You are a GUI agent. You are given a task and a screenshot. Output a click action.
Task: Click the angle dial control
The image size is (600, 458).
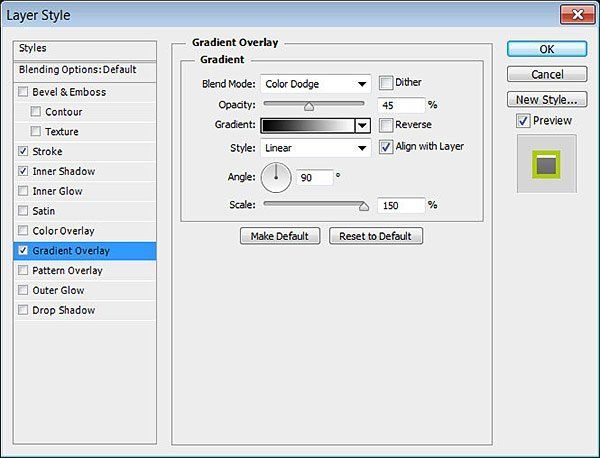tap(276, 178)
